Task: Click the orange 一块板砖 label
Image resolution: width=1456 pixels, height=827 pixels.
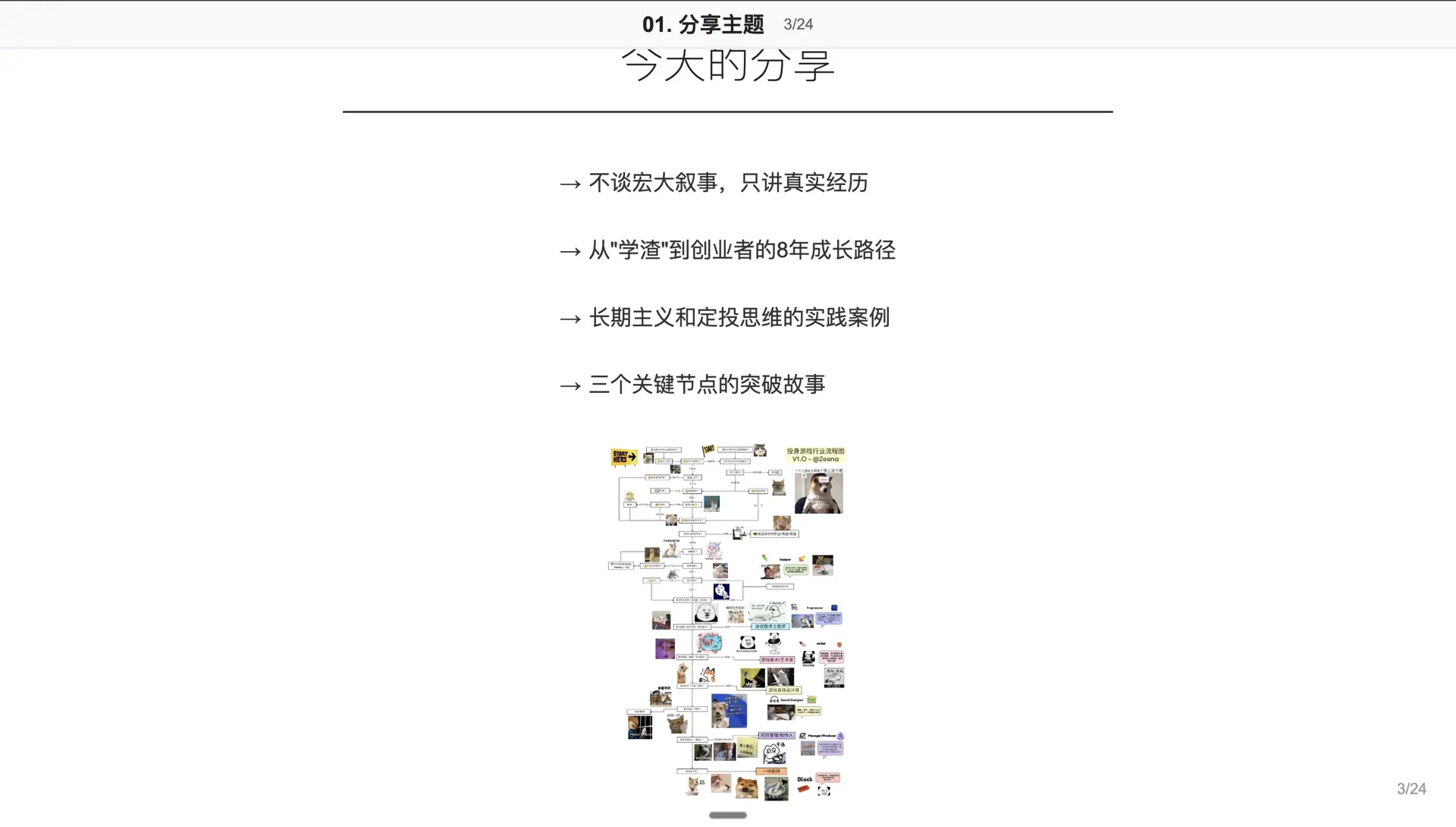Action: pyautogui.click(x=771, y=771)
